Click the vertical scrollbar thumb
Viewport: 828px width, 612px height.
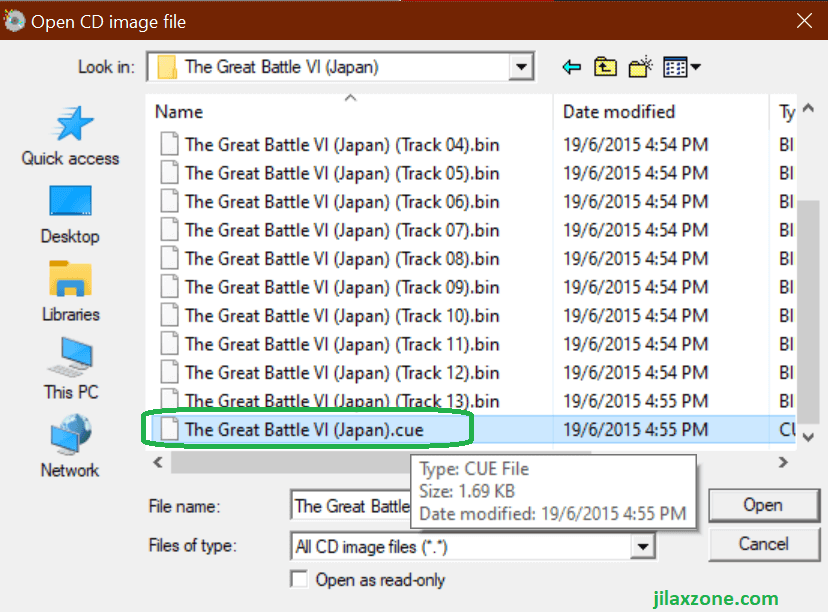point(808,312)
